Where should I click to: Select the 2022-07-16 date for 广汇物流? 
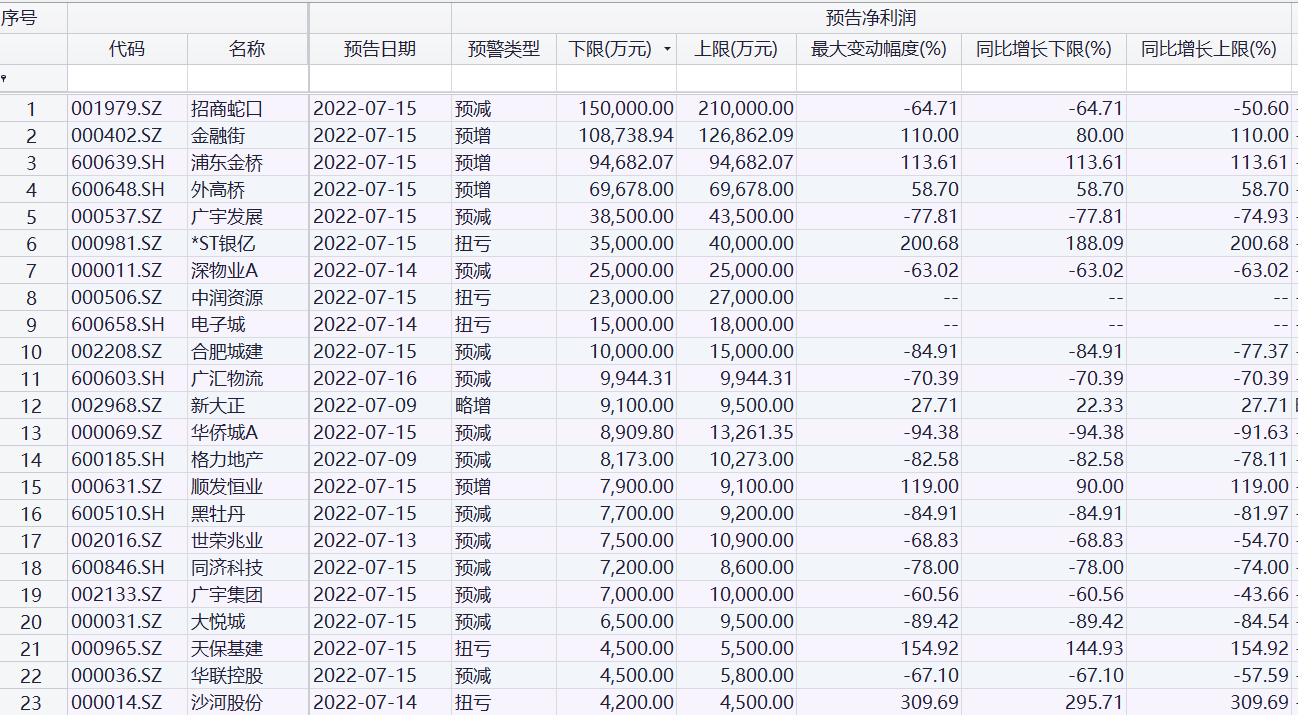[365, 379]
